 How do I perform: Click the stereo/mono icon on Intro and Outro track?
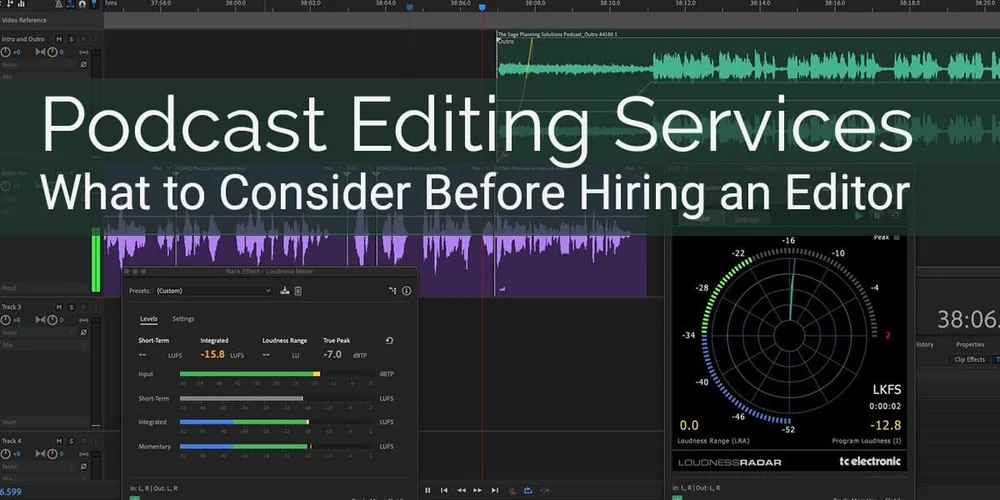(x=83, y=52)
